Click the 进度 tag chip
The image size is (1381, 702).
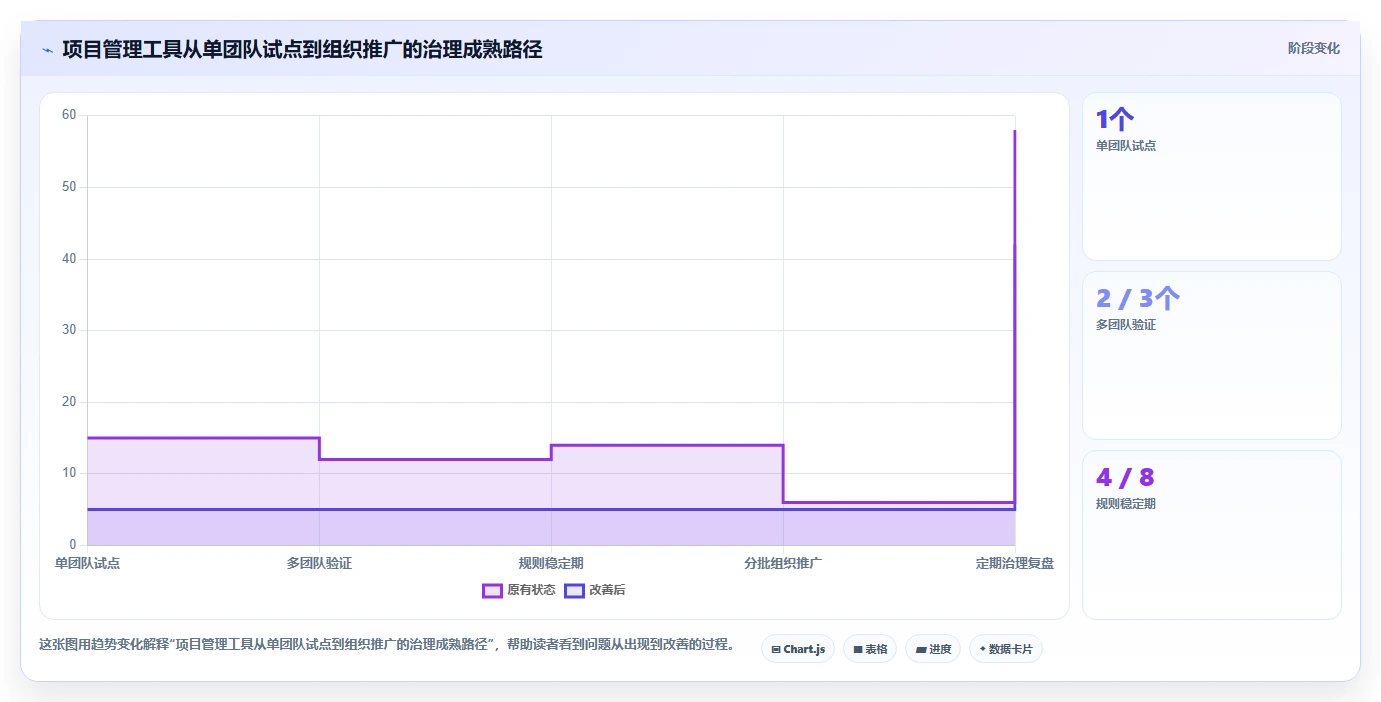click(933, 649)
